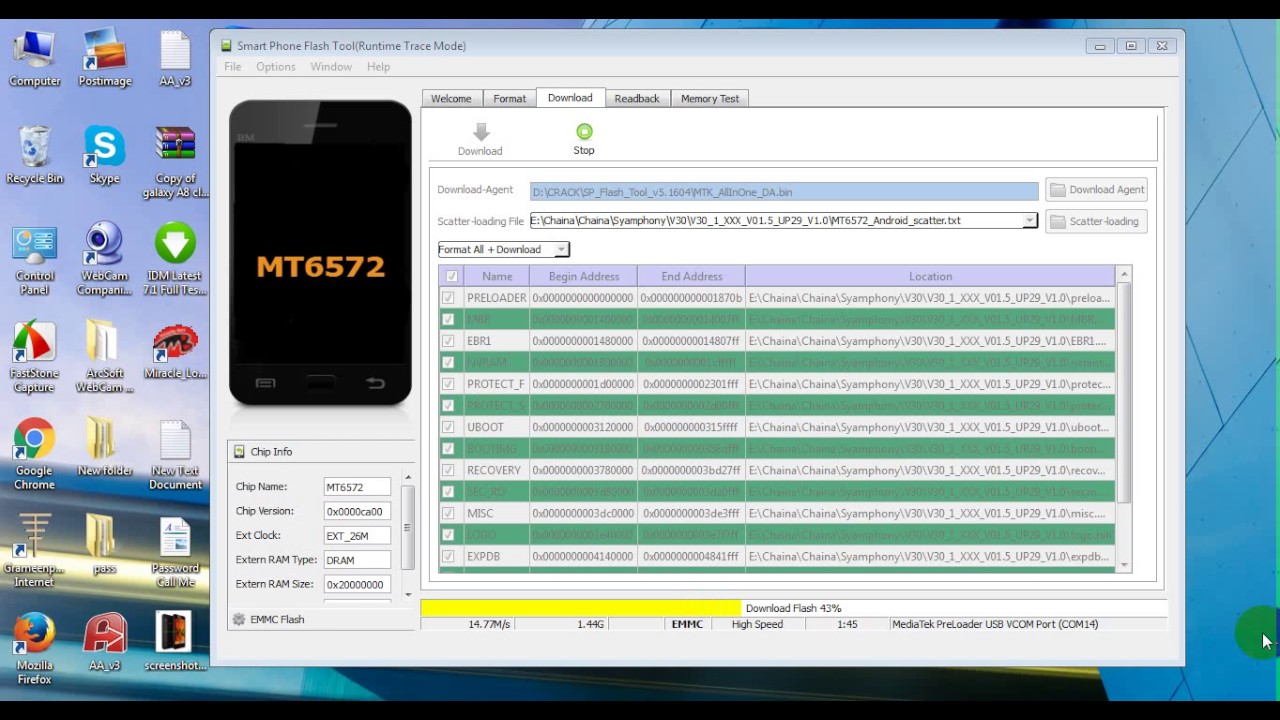Click the End Address column header

(691, 277)
